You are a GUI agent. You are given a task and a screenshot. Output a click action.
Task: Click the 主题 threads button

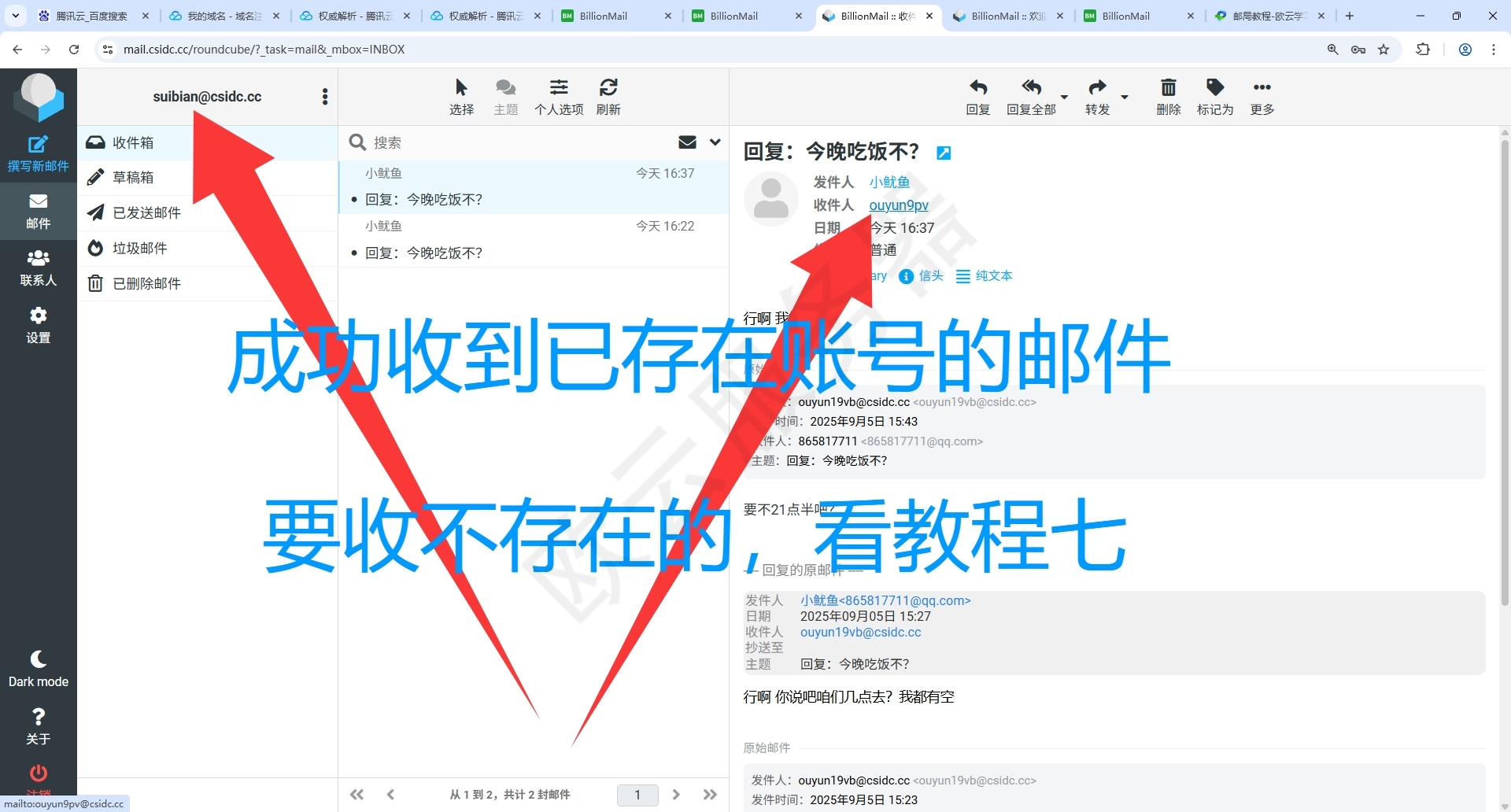tap(505, 97)
